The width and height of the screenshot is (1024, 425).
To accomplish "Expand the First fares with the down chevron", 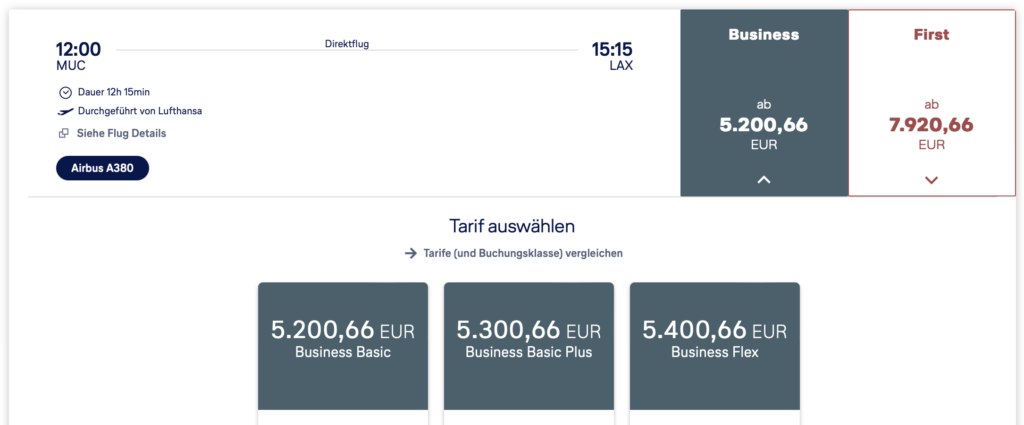I will pyautogui.click(x=931, y=180).
